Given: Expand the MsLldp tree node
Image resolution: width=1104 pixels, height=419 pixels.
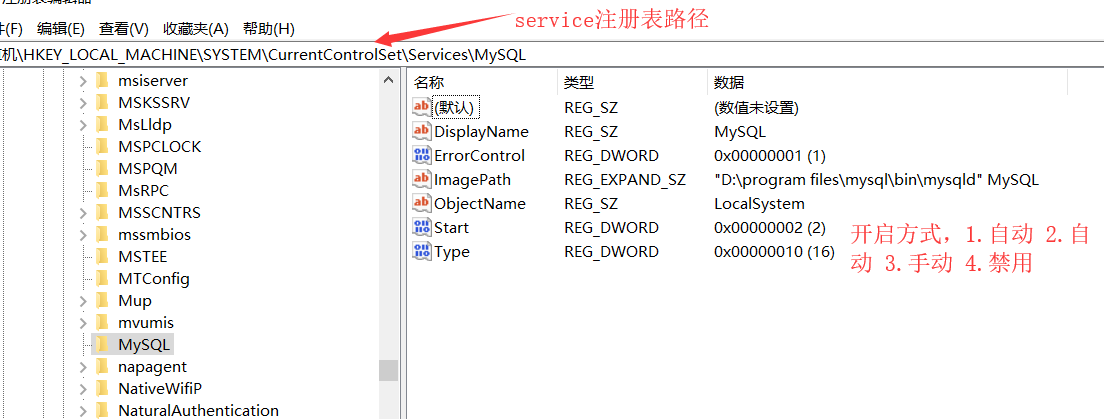Looking at the screenshot, I should [83, 125].
